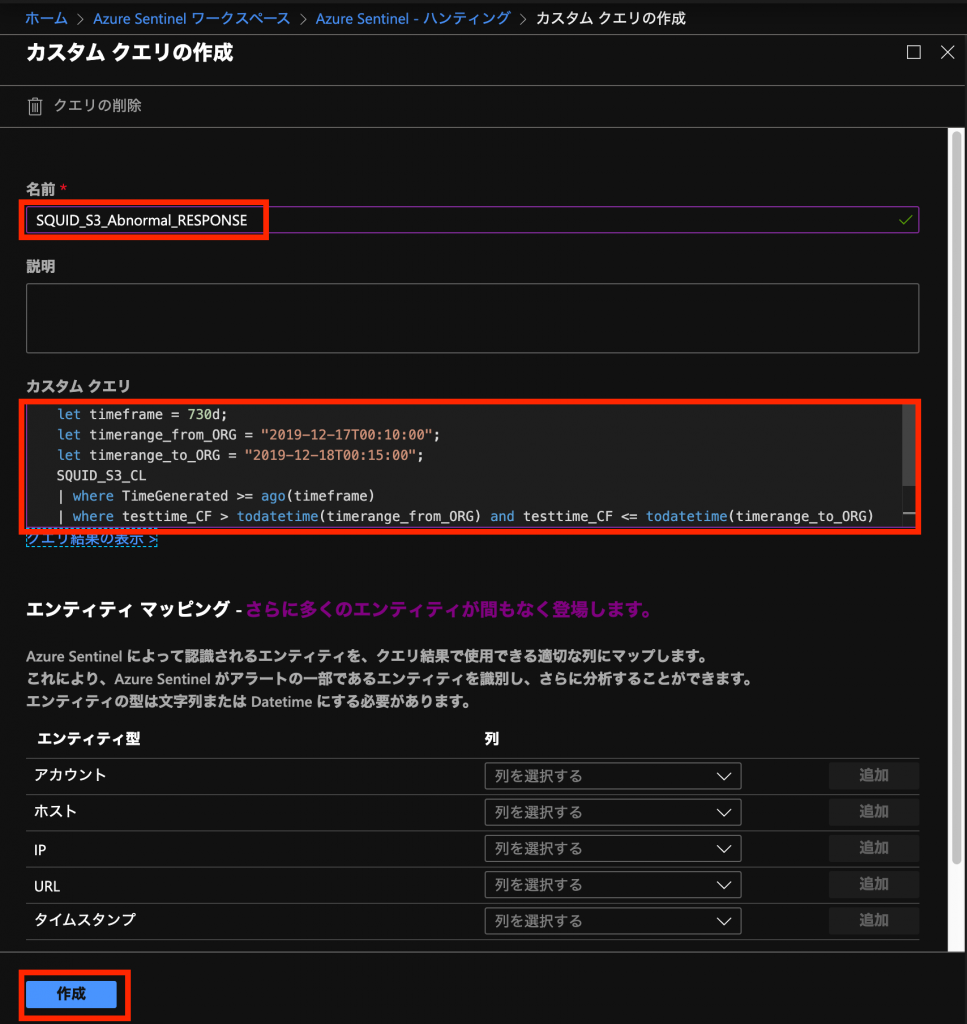Click the 列 column header

tap(492, 739)
